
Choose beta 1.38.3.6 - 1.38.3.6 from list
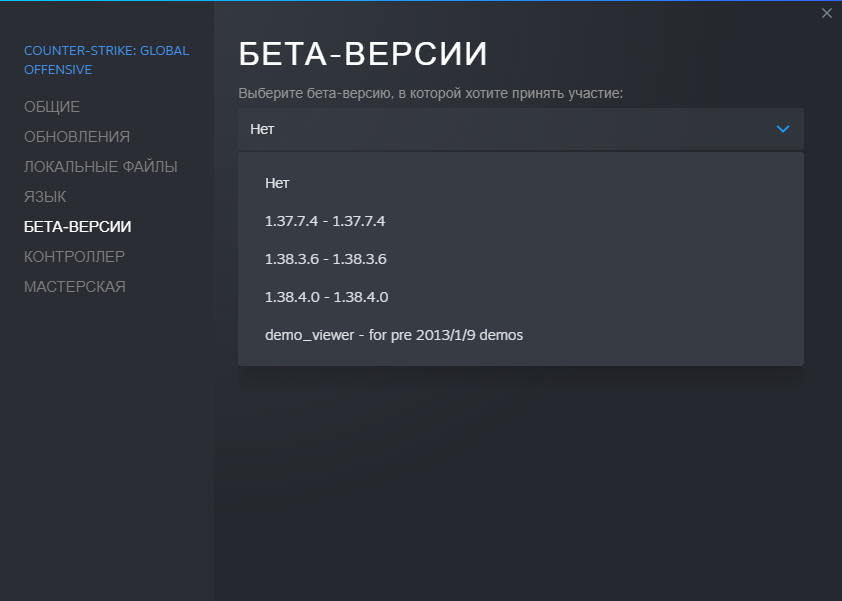pos(520,259)
